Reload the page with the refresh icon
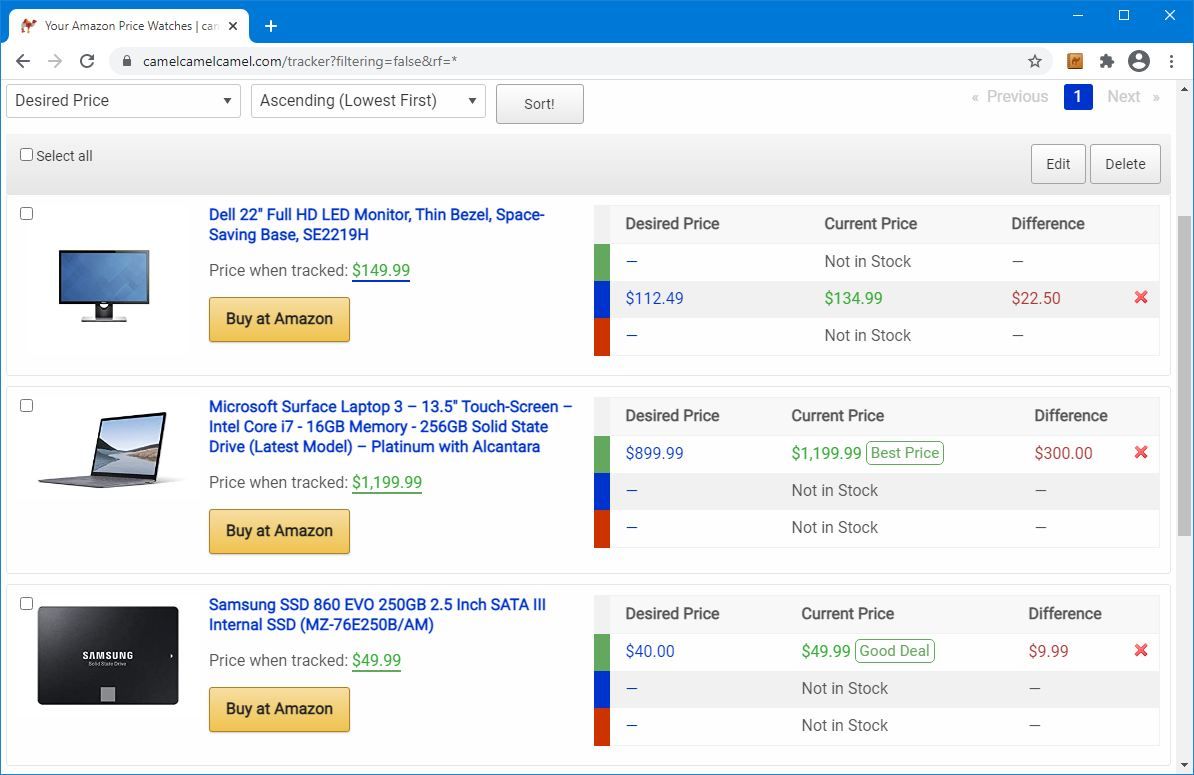Screen dimensions: 1194x775 [x=87, y=60]
